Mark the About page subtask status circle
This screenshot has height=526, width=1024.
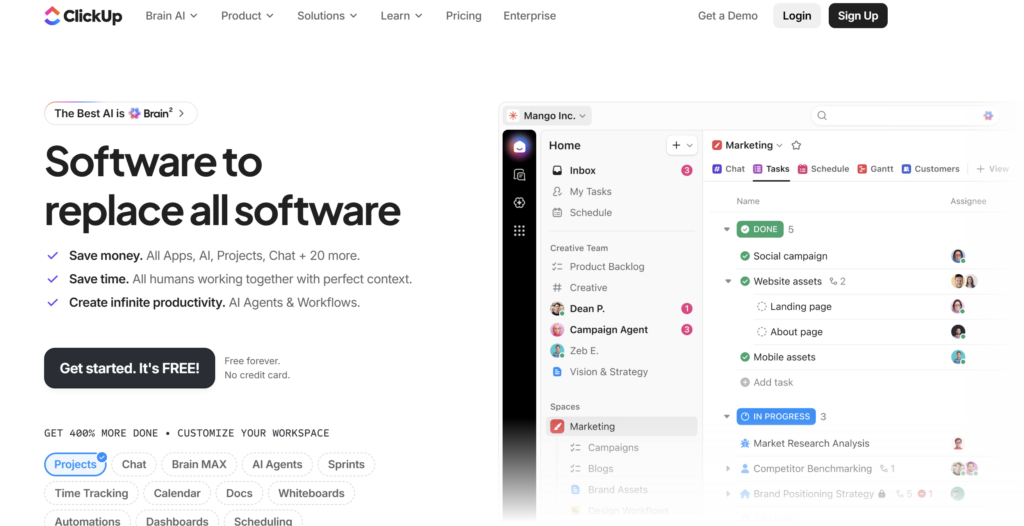(x=761, y=332)
